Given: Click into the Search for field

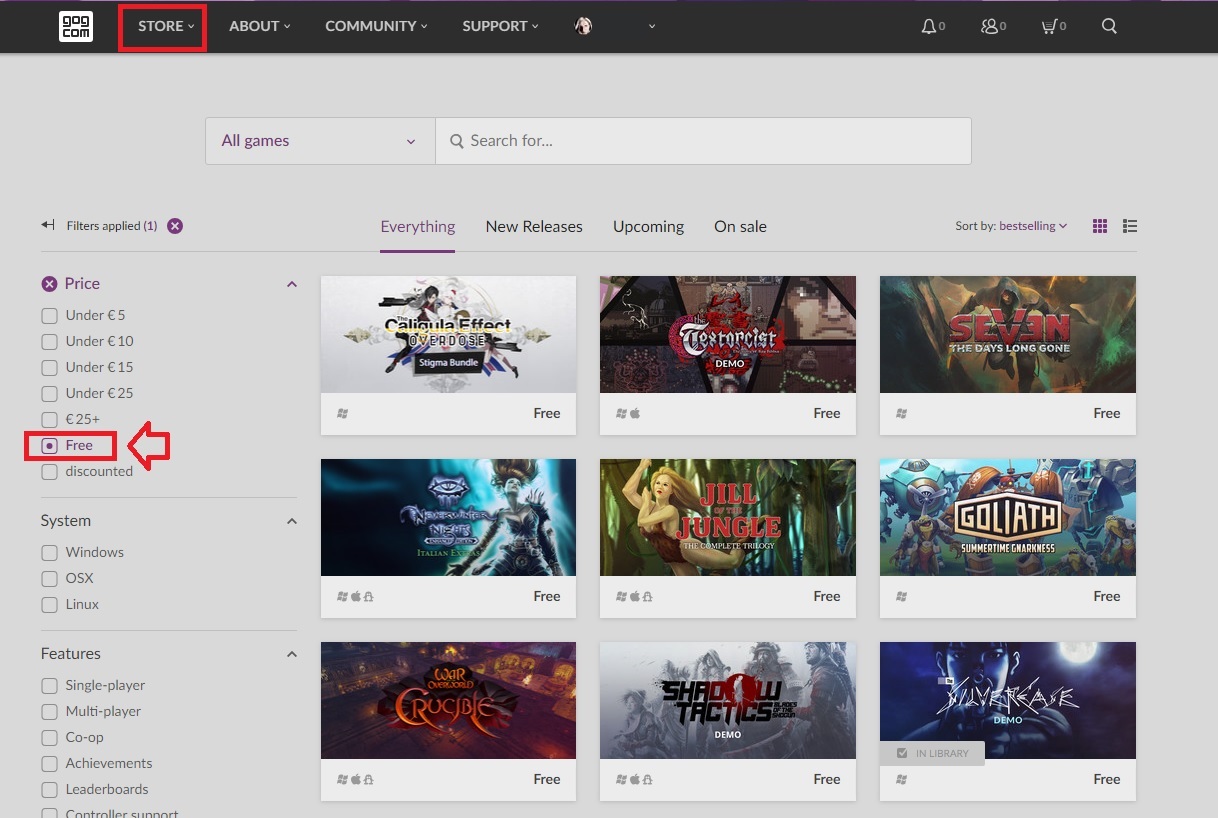Looking at the screenshot, I should pos(703,141).
